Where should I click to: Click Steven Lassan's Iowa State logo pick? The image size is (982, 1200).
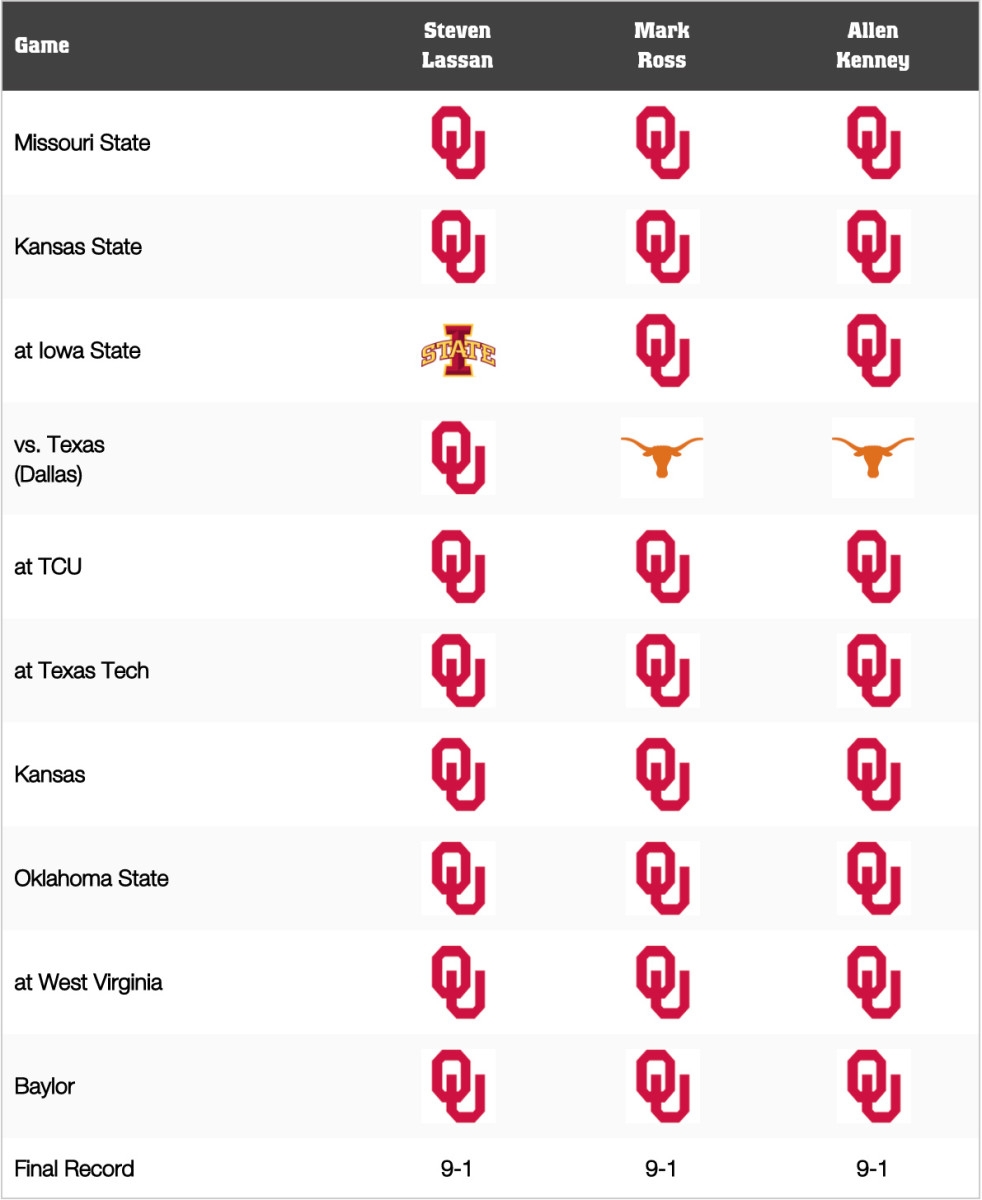click(x=458, y=351)
